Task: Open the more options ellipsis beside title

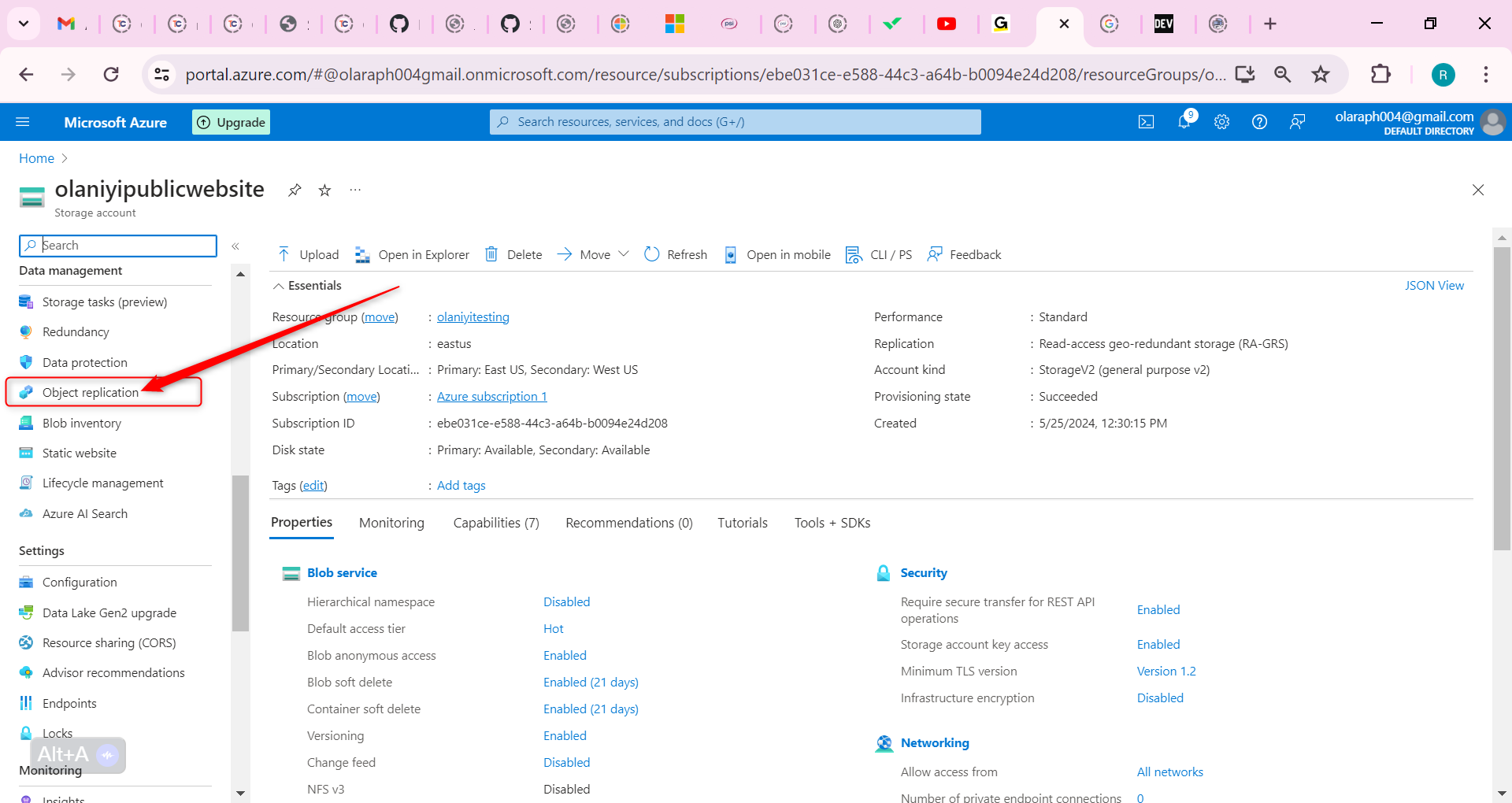Action: (x=355, y=190)
